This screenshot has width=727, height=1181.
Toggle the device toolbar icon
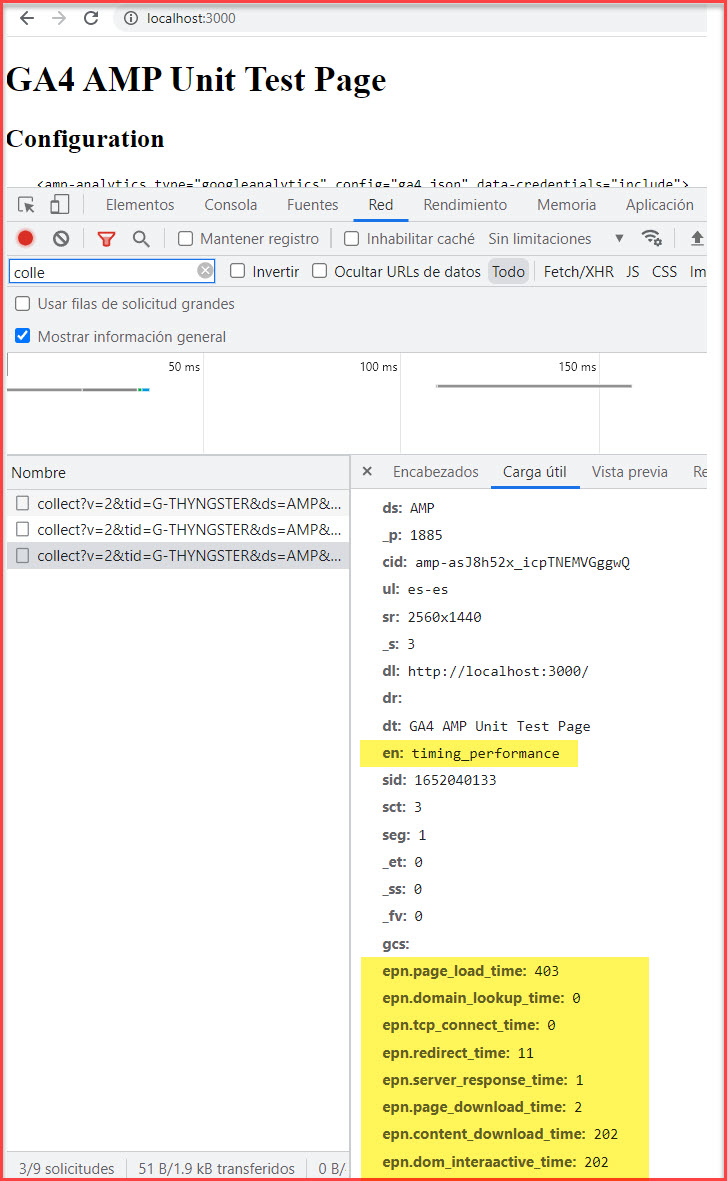tap(60, 205)
